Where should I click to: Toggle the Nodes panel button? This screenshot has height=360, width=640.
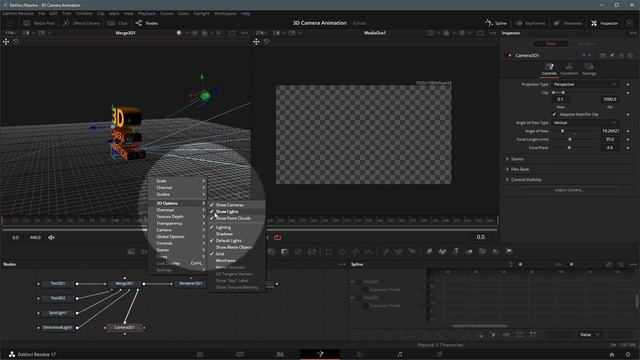147,23
